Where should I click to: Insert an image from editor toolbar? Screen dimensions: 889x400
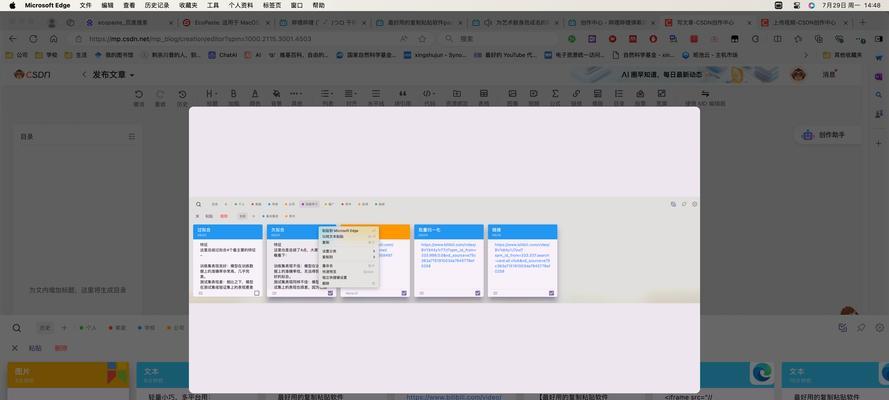click(513, 97)
